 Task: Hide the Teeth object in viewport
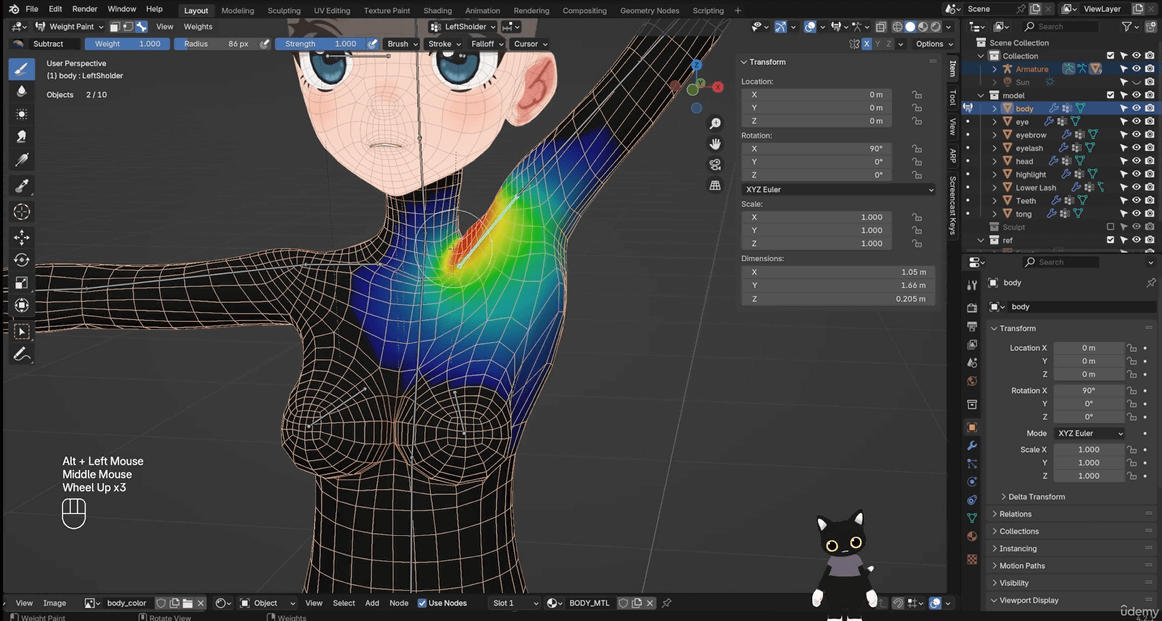1136,201
